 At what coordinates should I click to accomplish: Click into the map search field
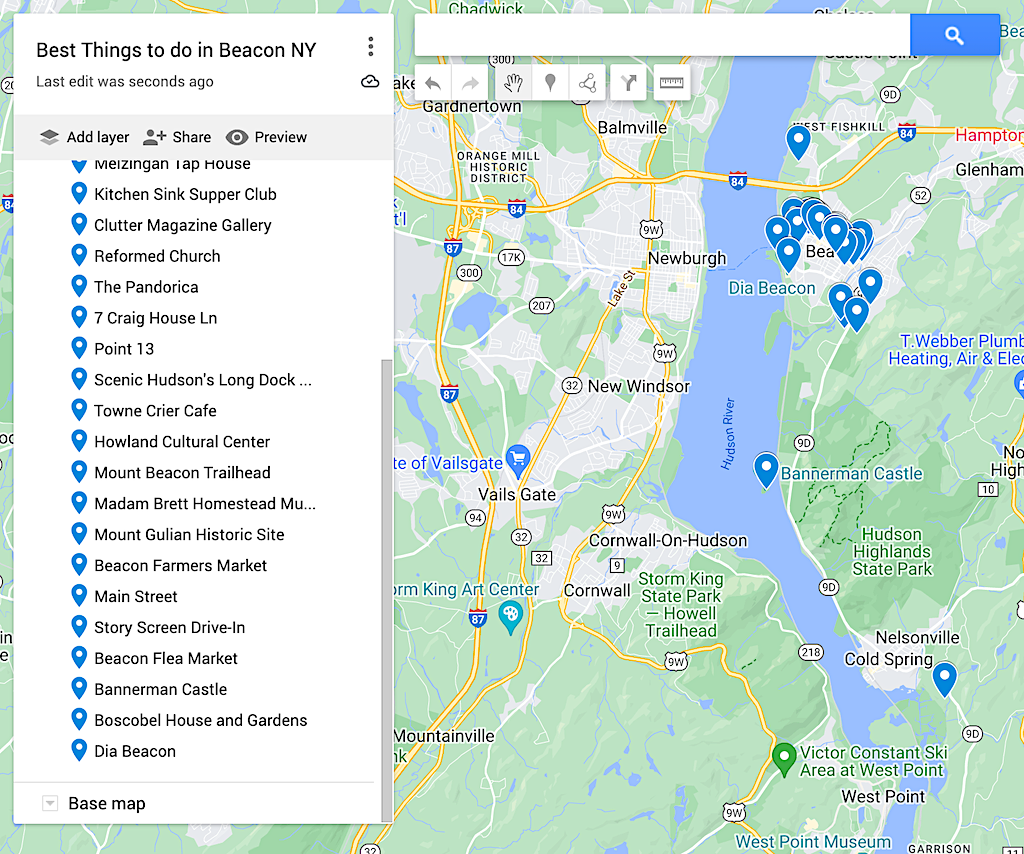[x=662, y=35]
